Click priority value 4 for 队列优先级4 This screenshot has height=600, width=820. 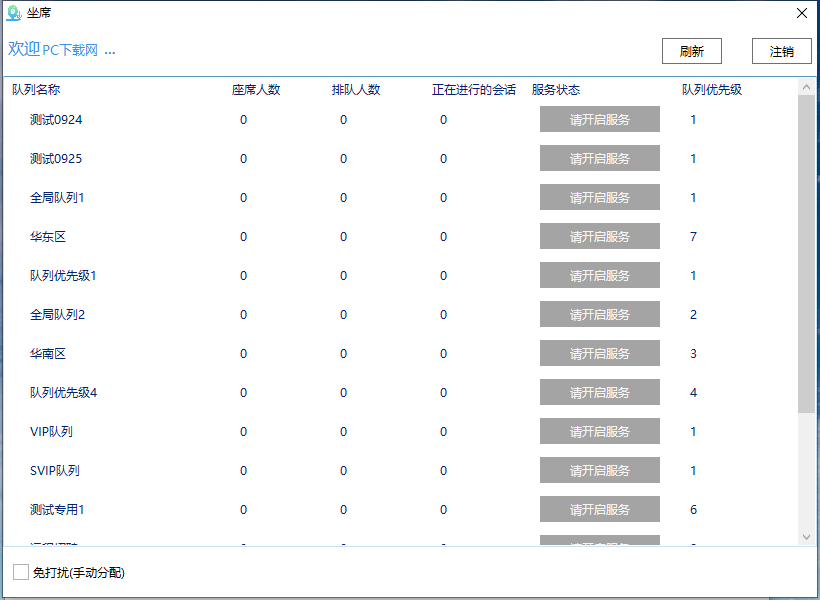693,392
